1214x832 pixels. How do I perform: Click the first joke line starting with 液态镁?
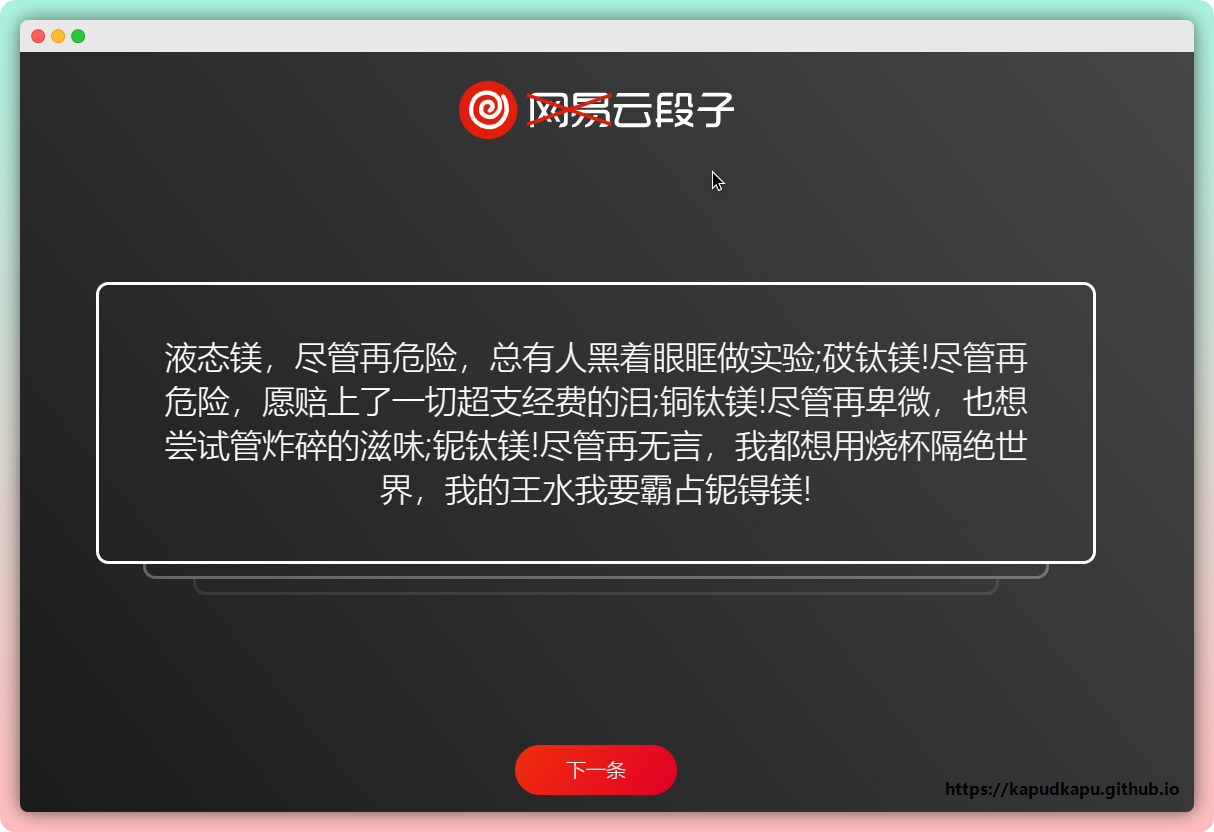coord(595,358)
